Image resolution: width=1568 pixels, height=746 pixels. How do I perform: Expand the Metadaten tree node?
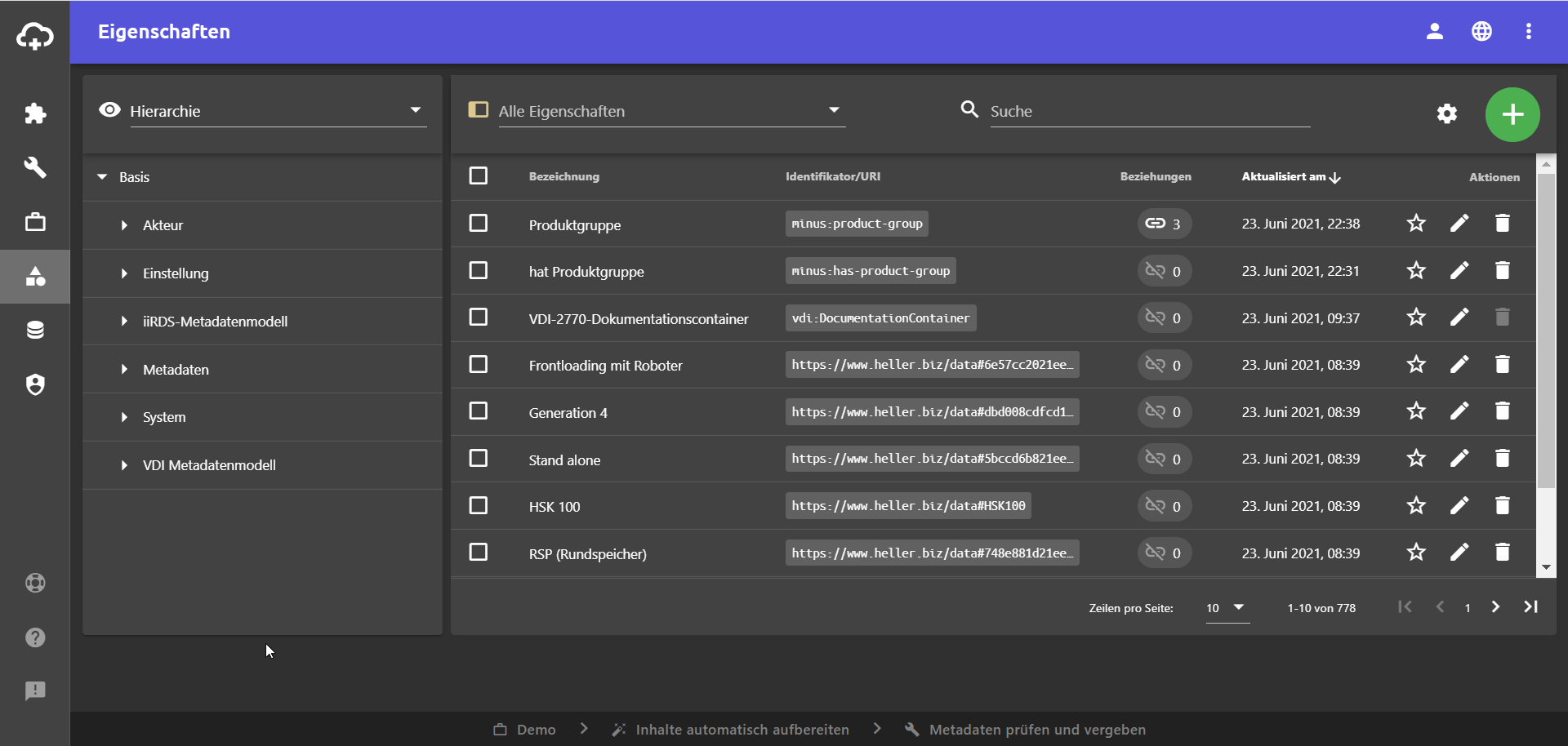coord(124,370)
